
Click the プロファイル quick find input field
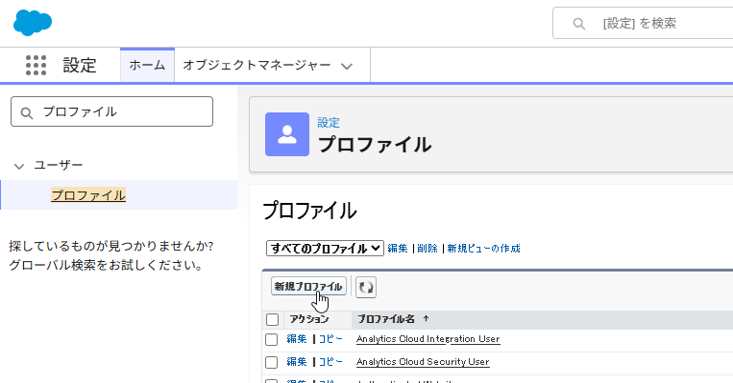pos(112,112)
